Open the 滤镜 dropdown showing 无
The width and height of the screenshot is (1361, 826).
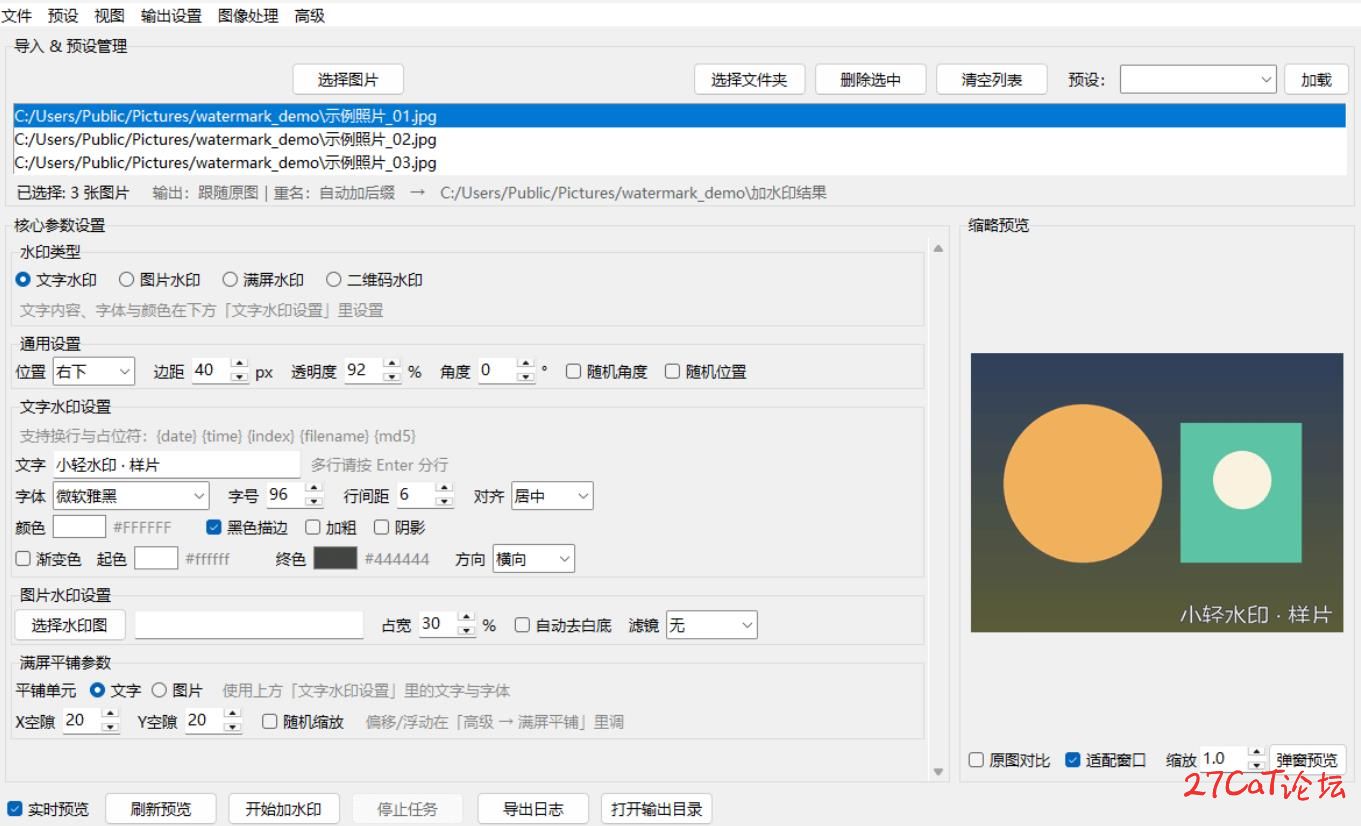(x=712, y=626)
